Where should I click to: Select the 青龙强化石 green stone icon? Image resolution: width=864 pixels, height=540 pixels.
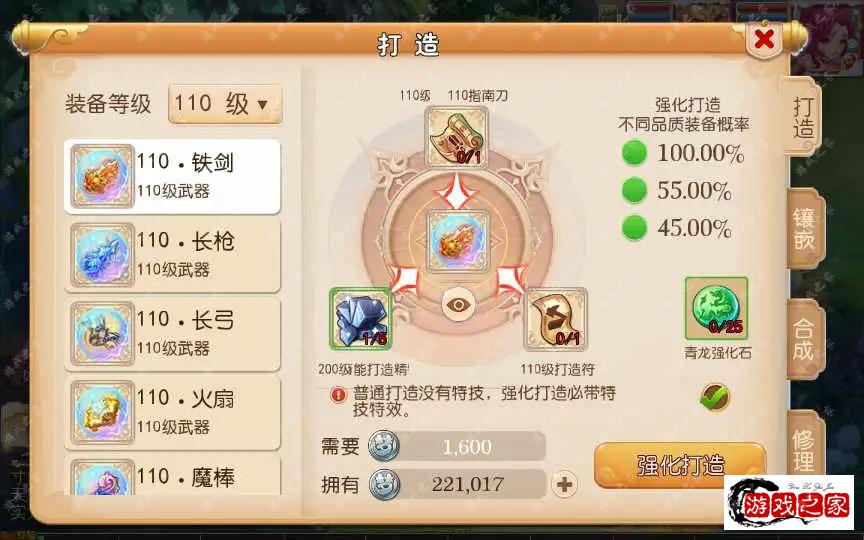pyautogui.click(x=716, y=309)
